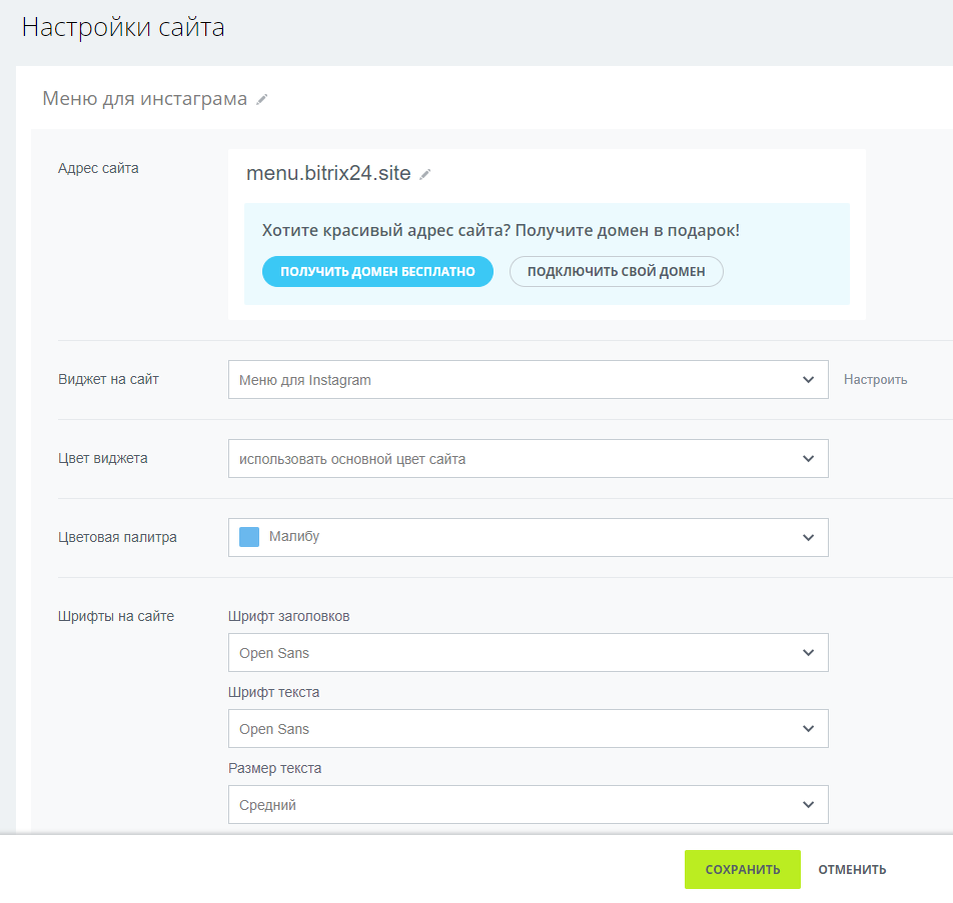Open the Виджет на сайт dropdown

528,380
